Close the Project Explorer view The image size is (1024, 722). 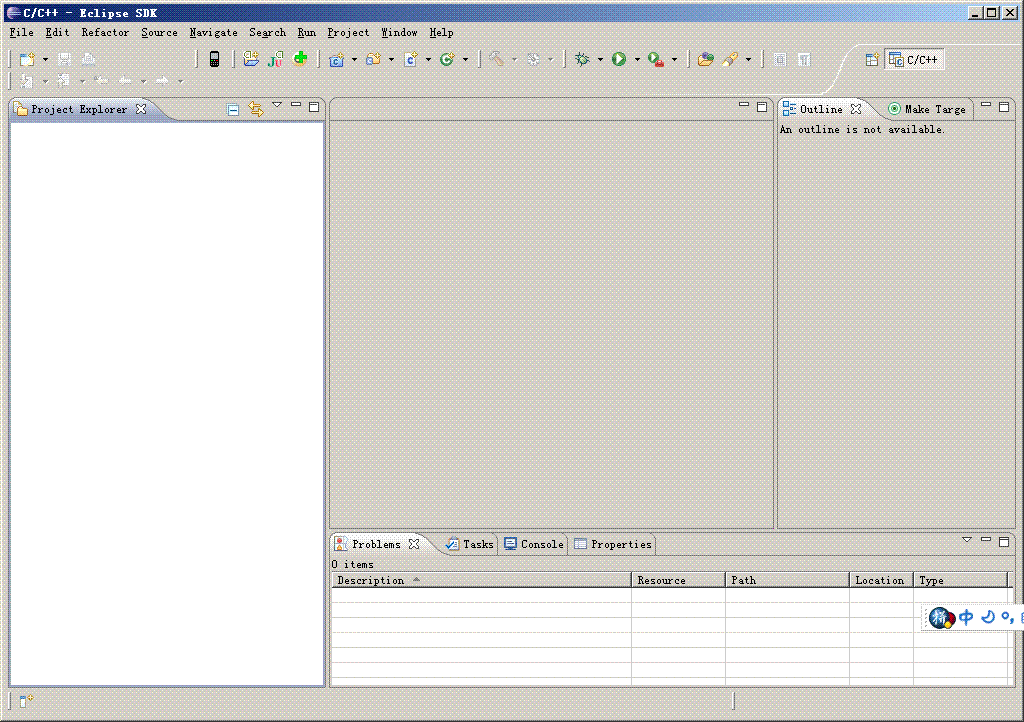pos(141,109)
